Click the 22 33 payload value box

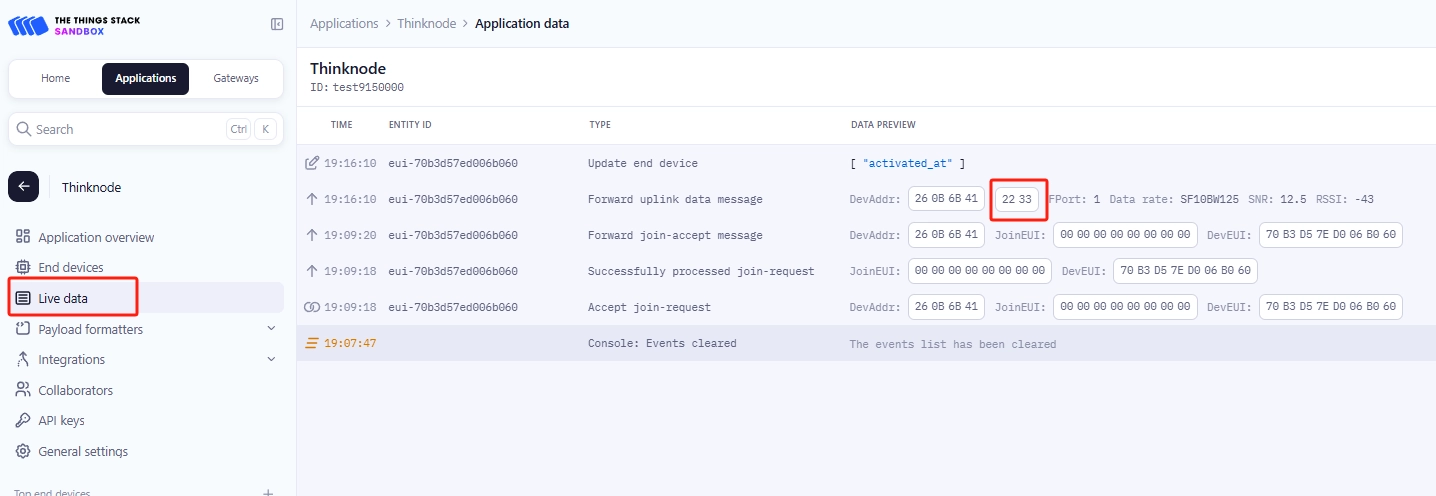1016,199
